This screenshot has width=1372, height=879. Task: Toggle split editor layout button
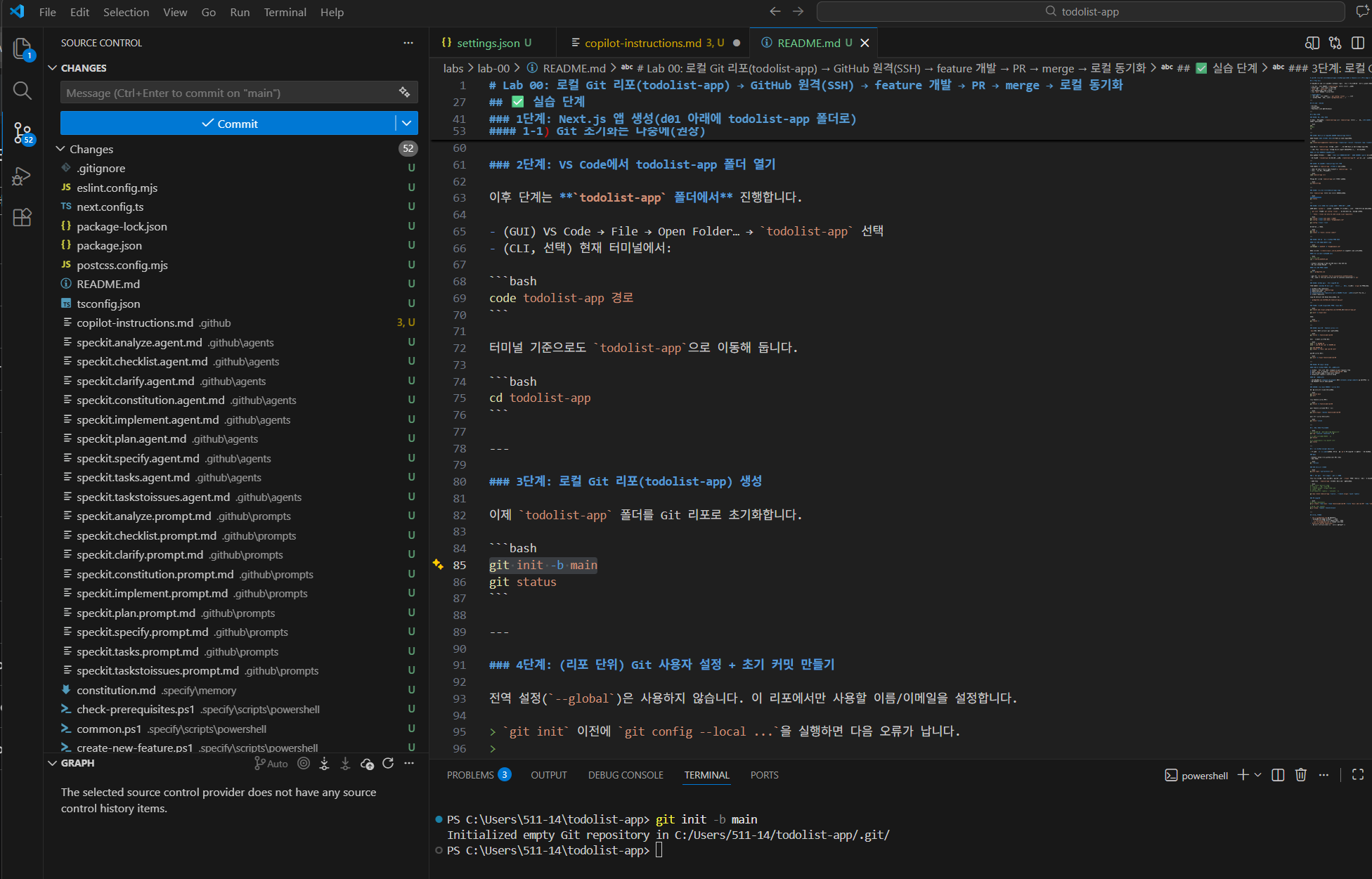click(x=1357, y=43)
